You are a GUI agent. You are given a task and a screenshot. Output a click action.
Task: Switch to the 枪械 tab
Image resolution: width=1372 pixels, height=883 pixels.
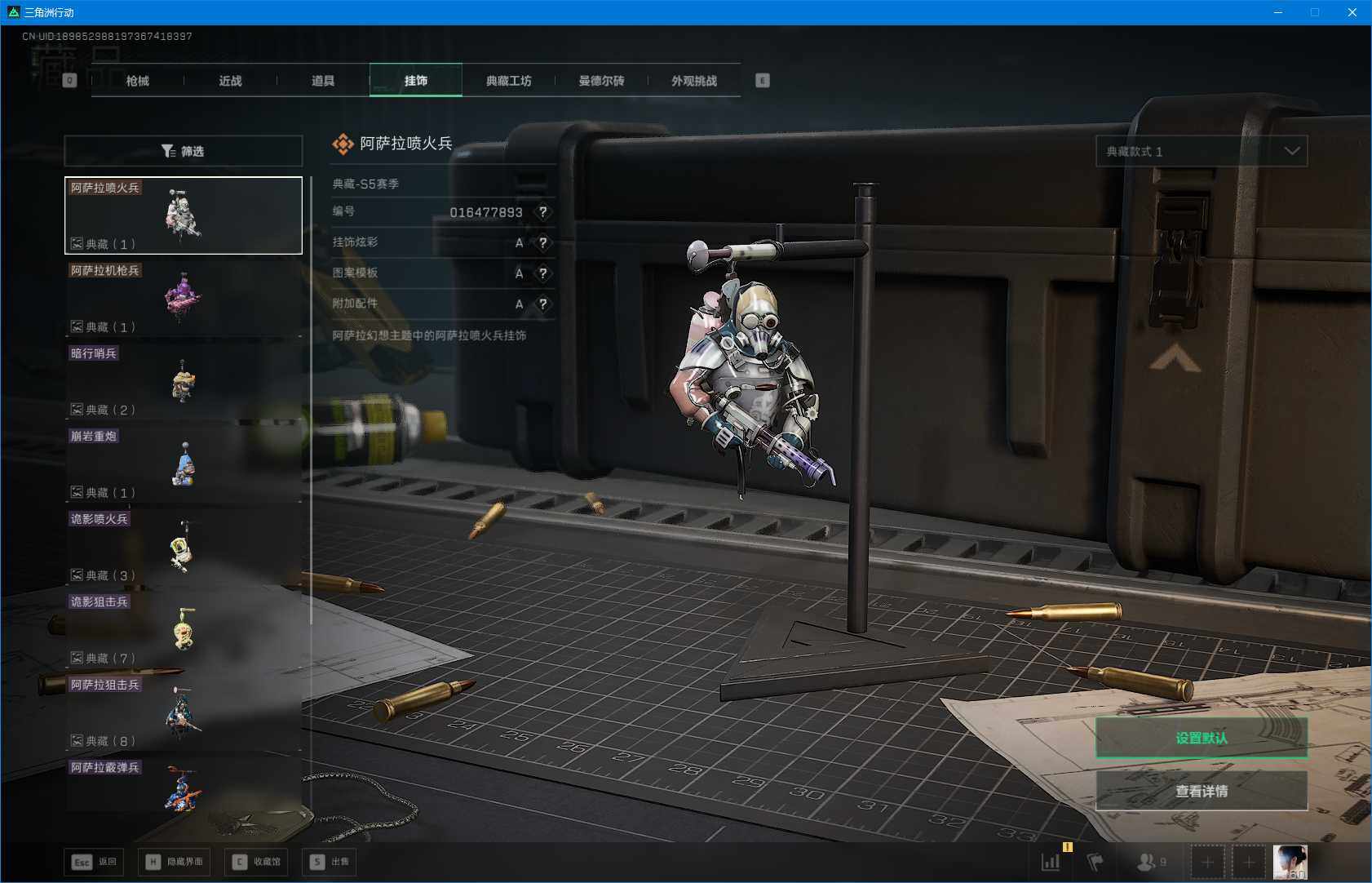138,81
